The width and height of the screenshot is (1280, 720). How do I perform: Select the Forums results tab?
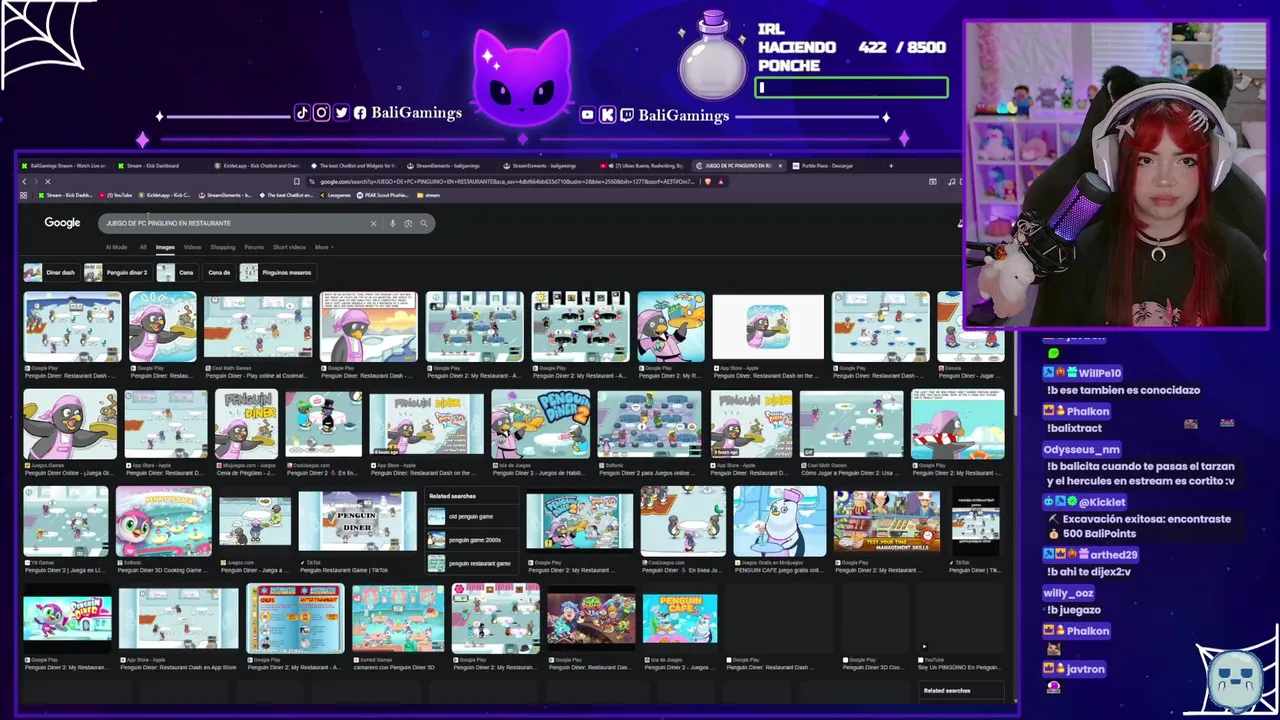pyautogui.click(x=254, y=247)
